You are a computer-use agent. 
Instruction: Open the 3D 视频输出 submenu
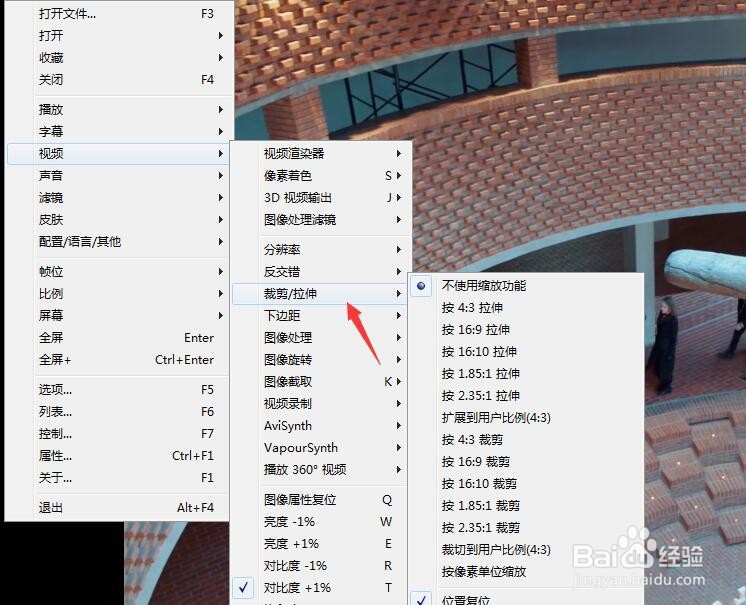[x=321, y=197]
